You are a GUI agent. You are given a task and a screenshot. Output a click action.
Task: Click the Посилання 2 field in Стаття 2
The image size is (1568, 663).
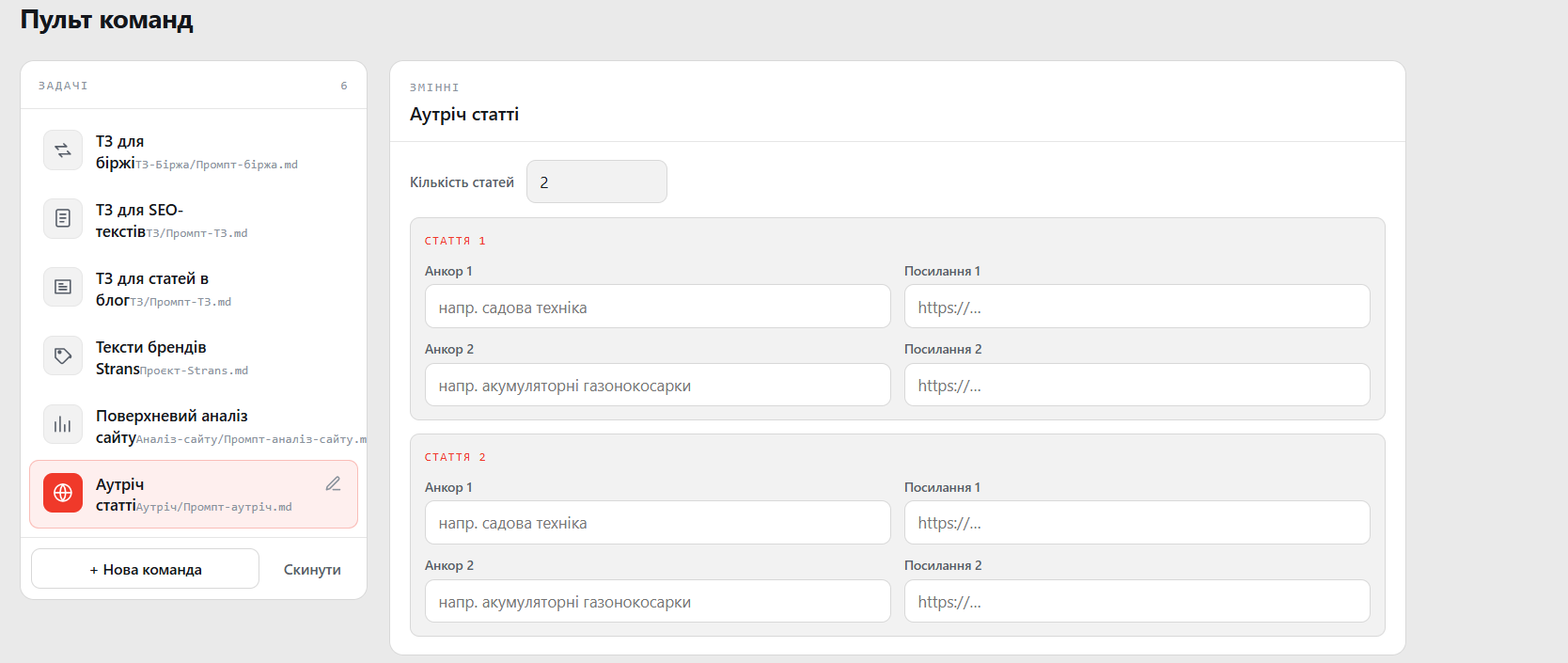coord(1137,601)
